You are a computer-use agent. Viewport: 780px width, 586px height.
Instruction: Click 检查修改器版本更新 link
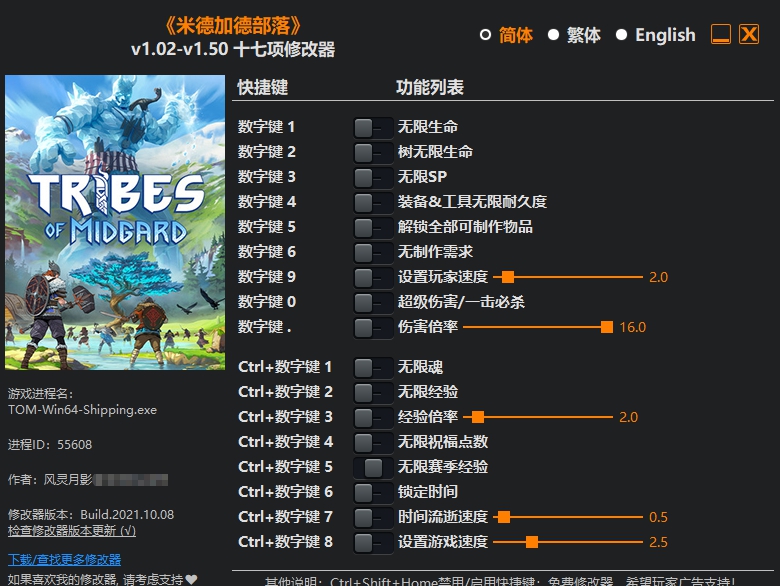(72, 531)
